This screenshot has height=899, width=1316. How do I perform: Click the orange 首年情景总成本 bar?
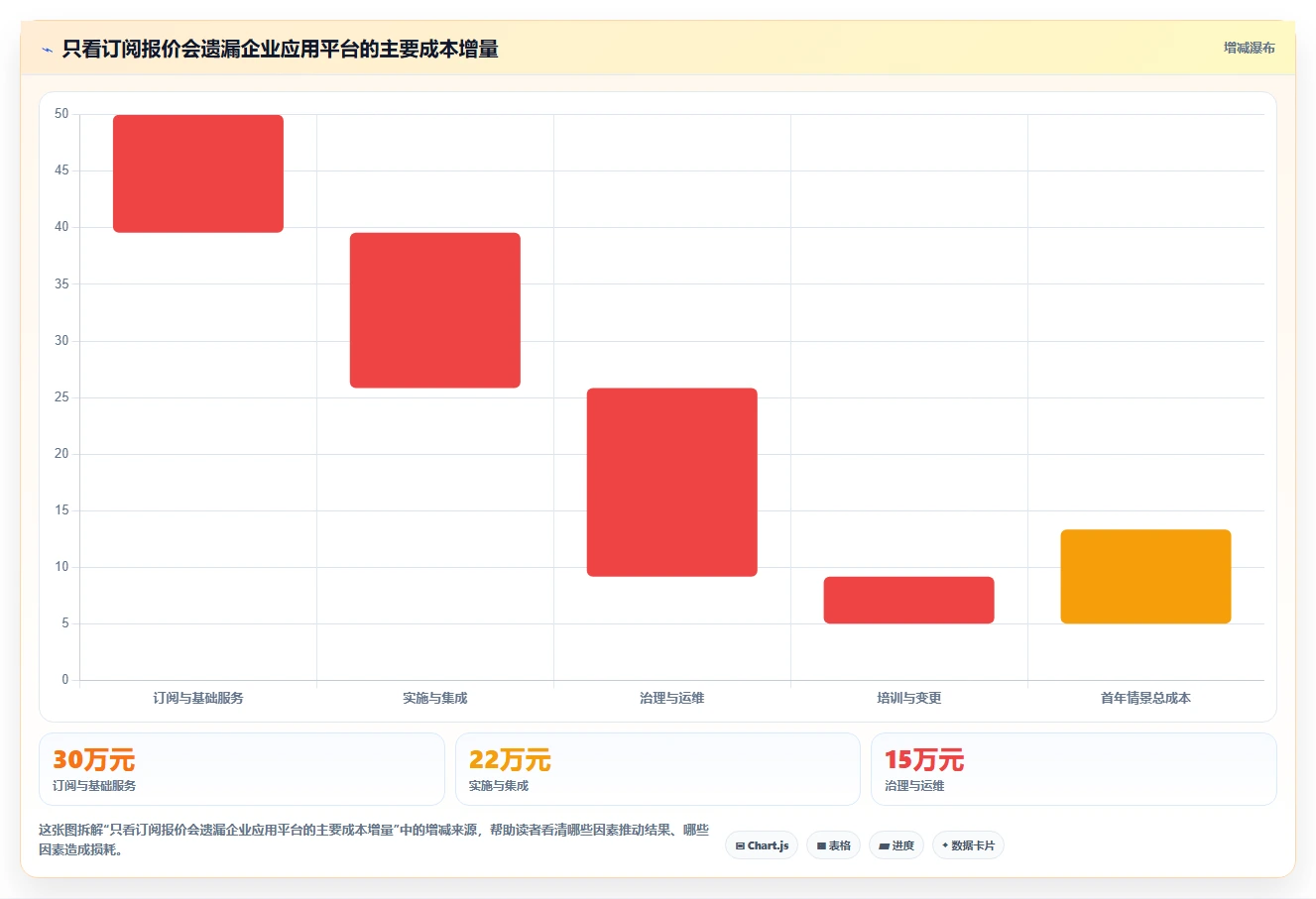pos(1145,576)
